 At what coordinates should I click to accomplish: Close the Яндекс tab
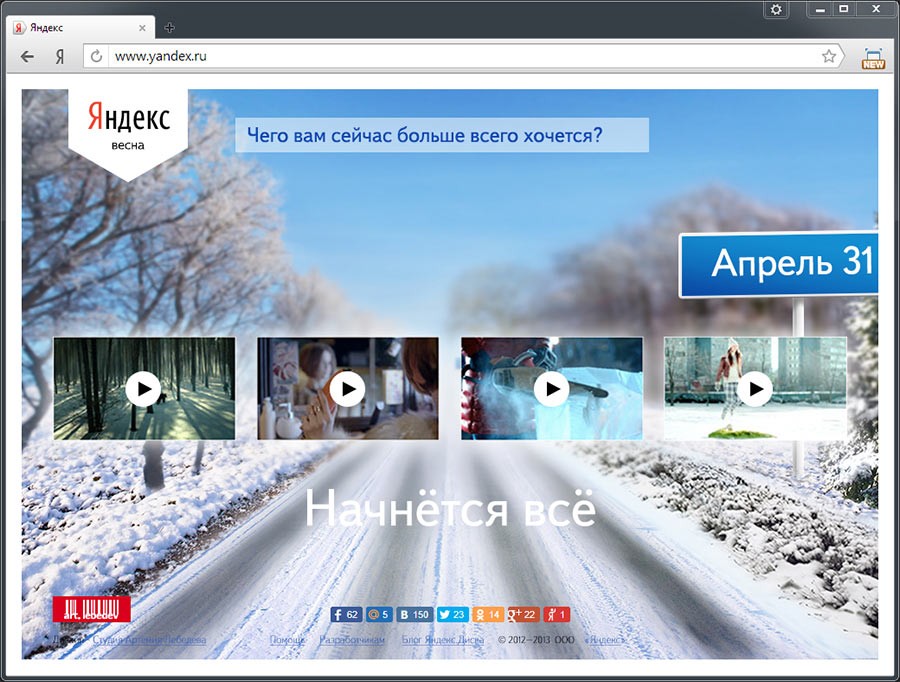click(x=142, y=28)
